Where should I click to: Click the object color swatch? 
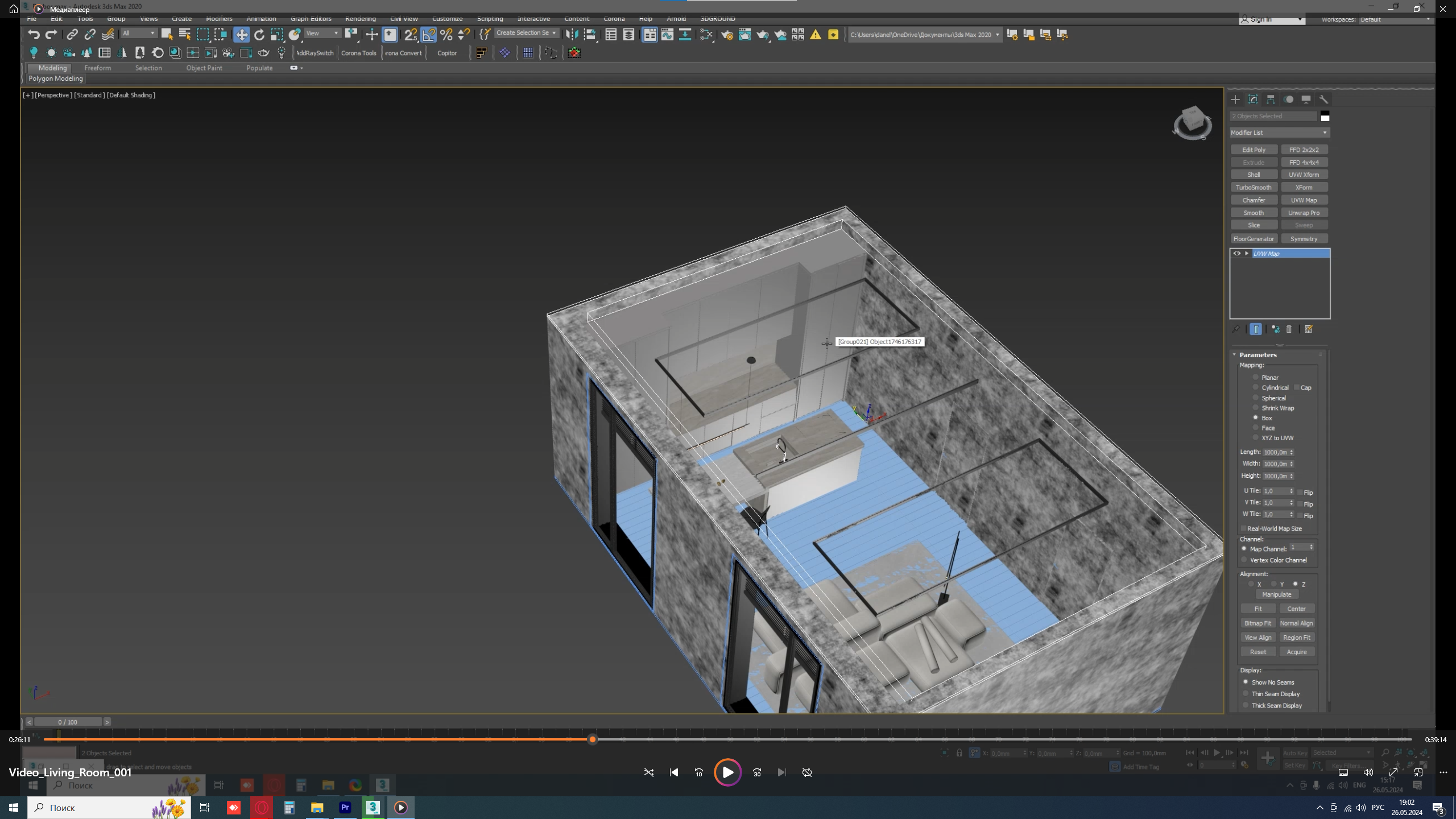point(1326,116)
